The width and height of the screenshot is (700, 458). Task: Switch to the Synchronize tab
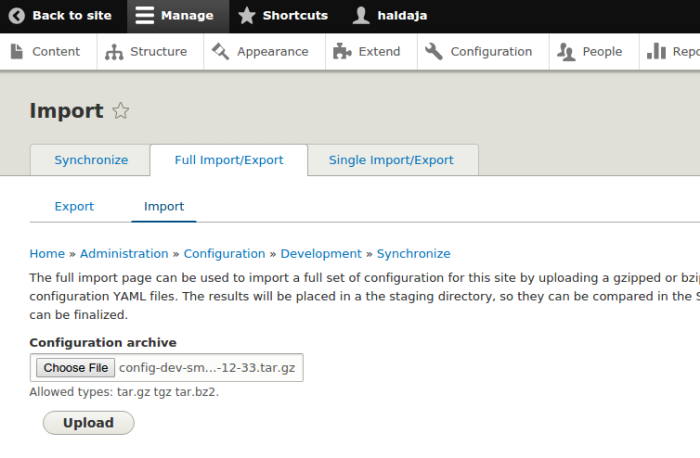click(x=91, y=160)
